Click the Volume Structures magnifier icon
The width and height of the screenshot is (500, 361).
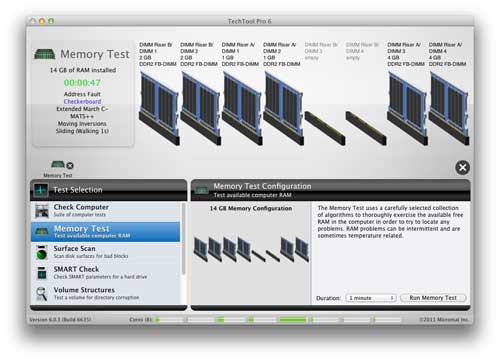tap(42, 294)
